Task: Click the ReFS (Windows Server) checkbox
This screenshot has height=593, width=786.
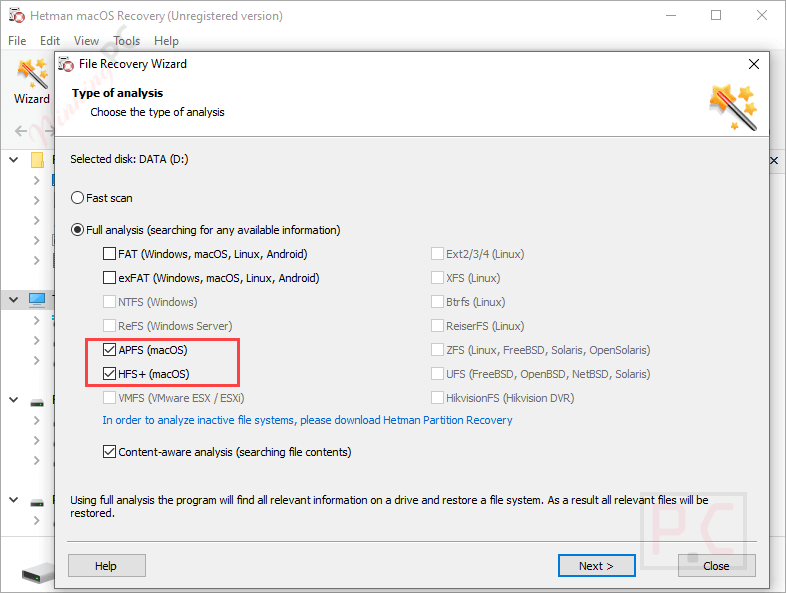Action: click(x=109, y=326)
